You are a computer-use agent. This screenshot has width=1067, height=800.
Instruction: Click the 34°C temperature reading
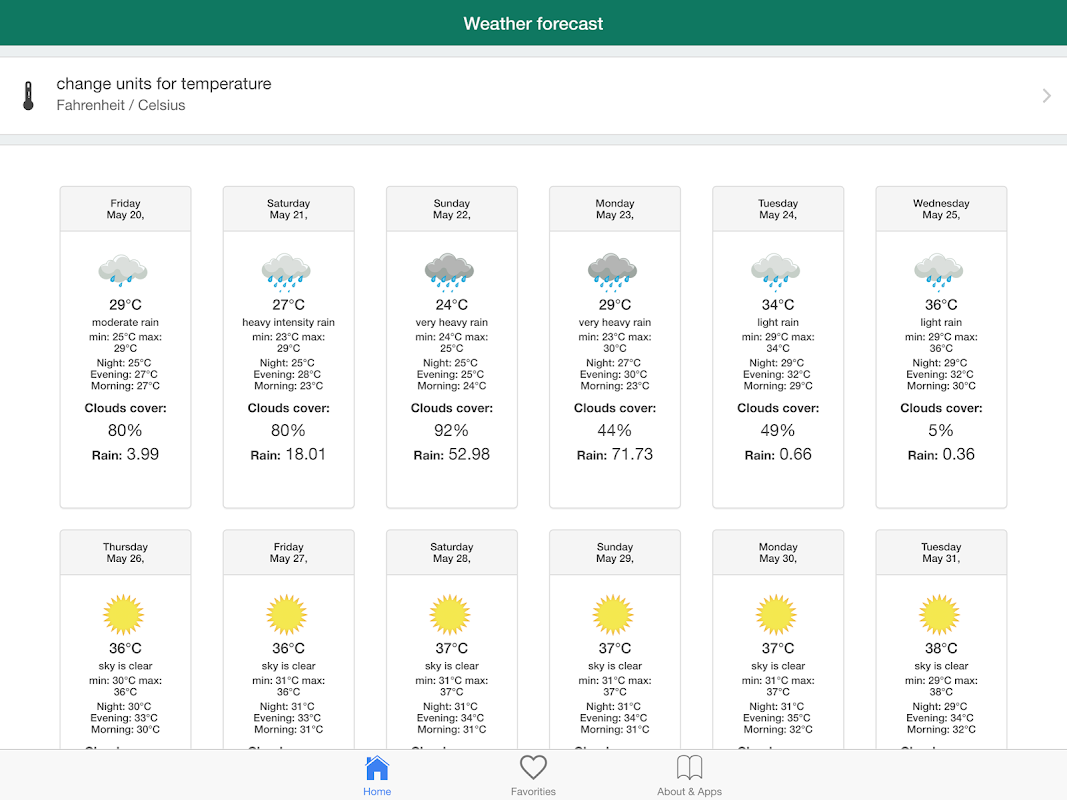778,305
